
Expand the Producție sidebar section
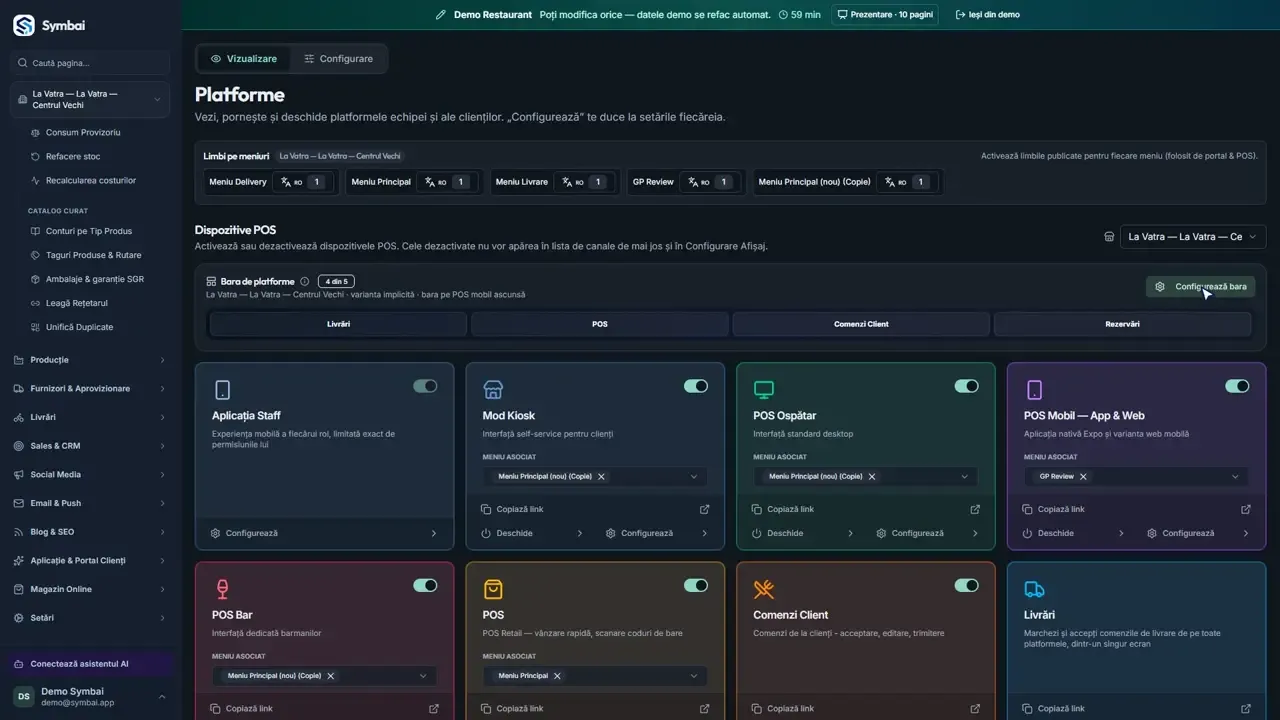point(90,360)
